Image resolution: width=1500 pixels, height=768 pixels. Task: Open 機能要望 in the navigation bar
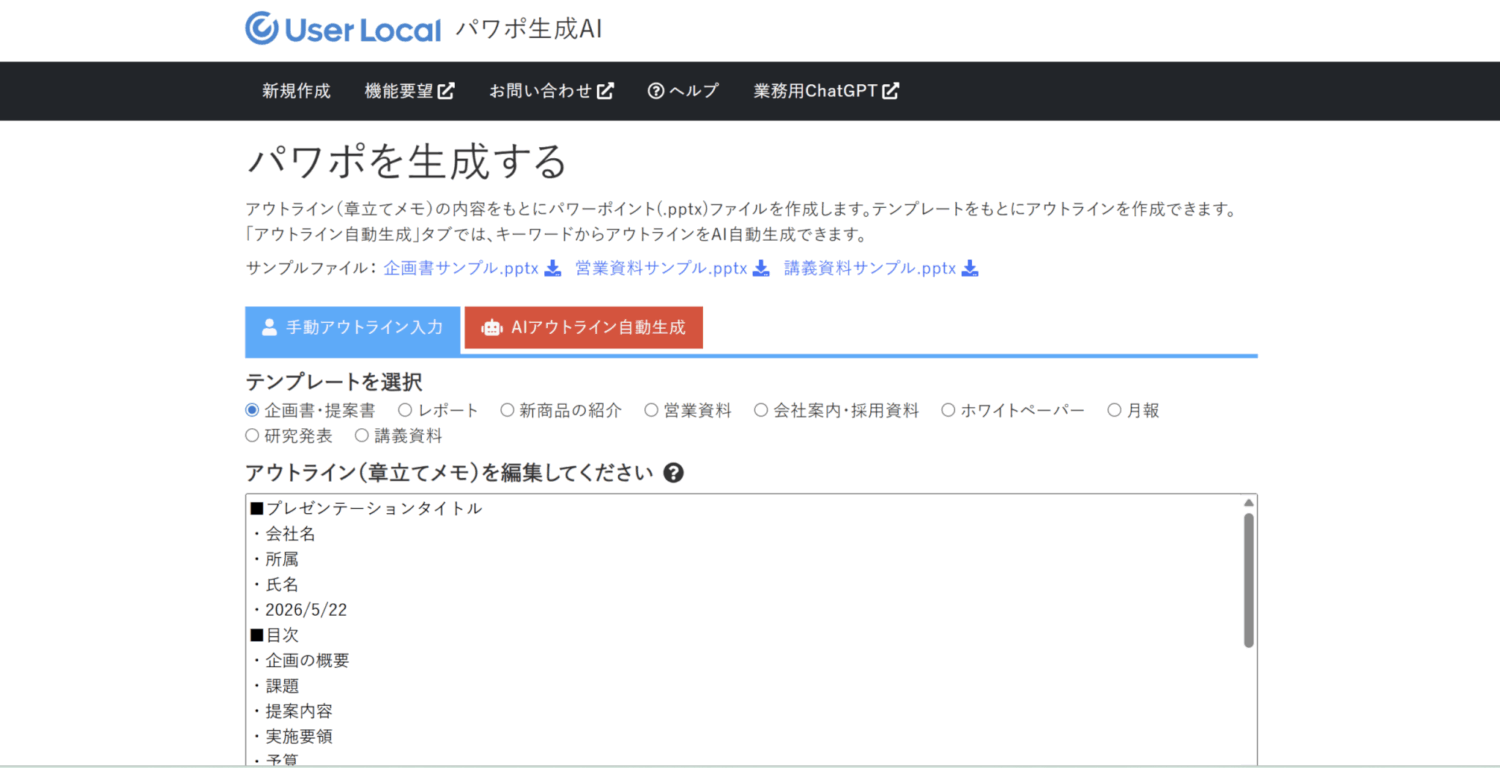click(x=410, y=91)
